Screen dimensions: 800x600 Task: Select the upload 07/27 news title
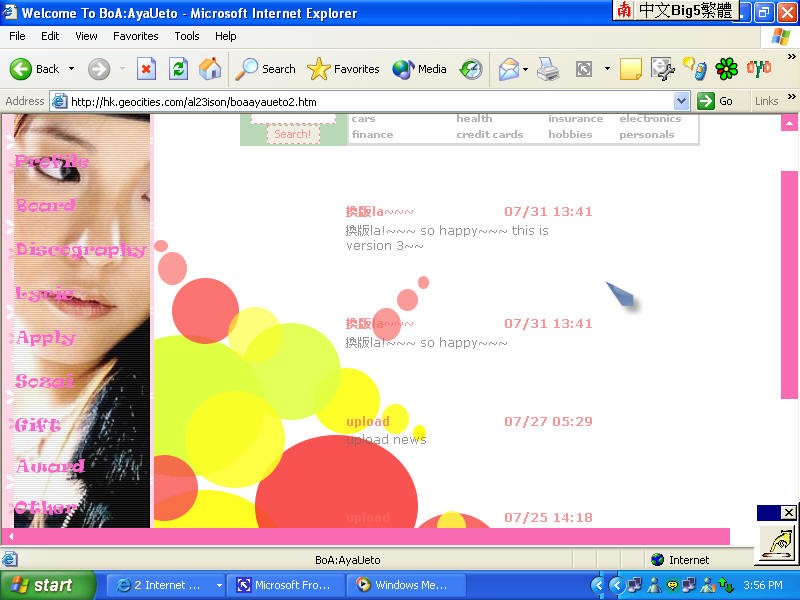[368, 421]
